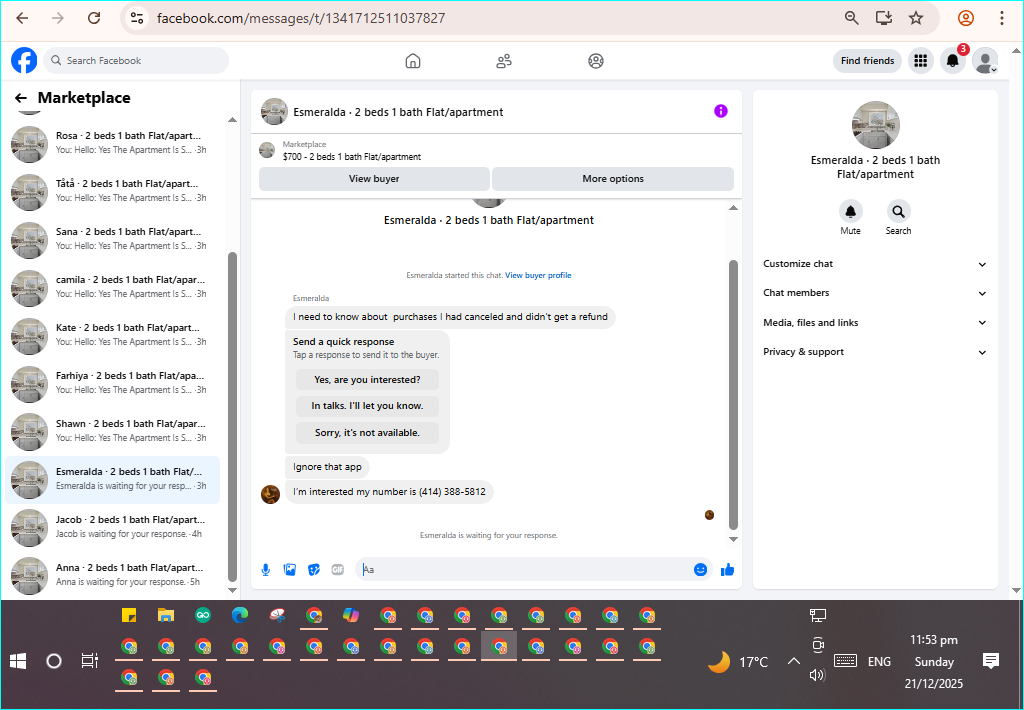Open the Anna conversation
Image resolution: width=1024 pixels, height=710 pixels.
[113, 575]
